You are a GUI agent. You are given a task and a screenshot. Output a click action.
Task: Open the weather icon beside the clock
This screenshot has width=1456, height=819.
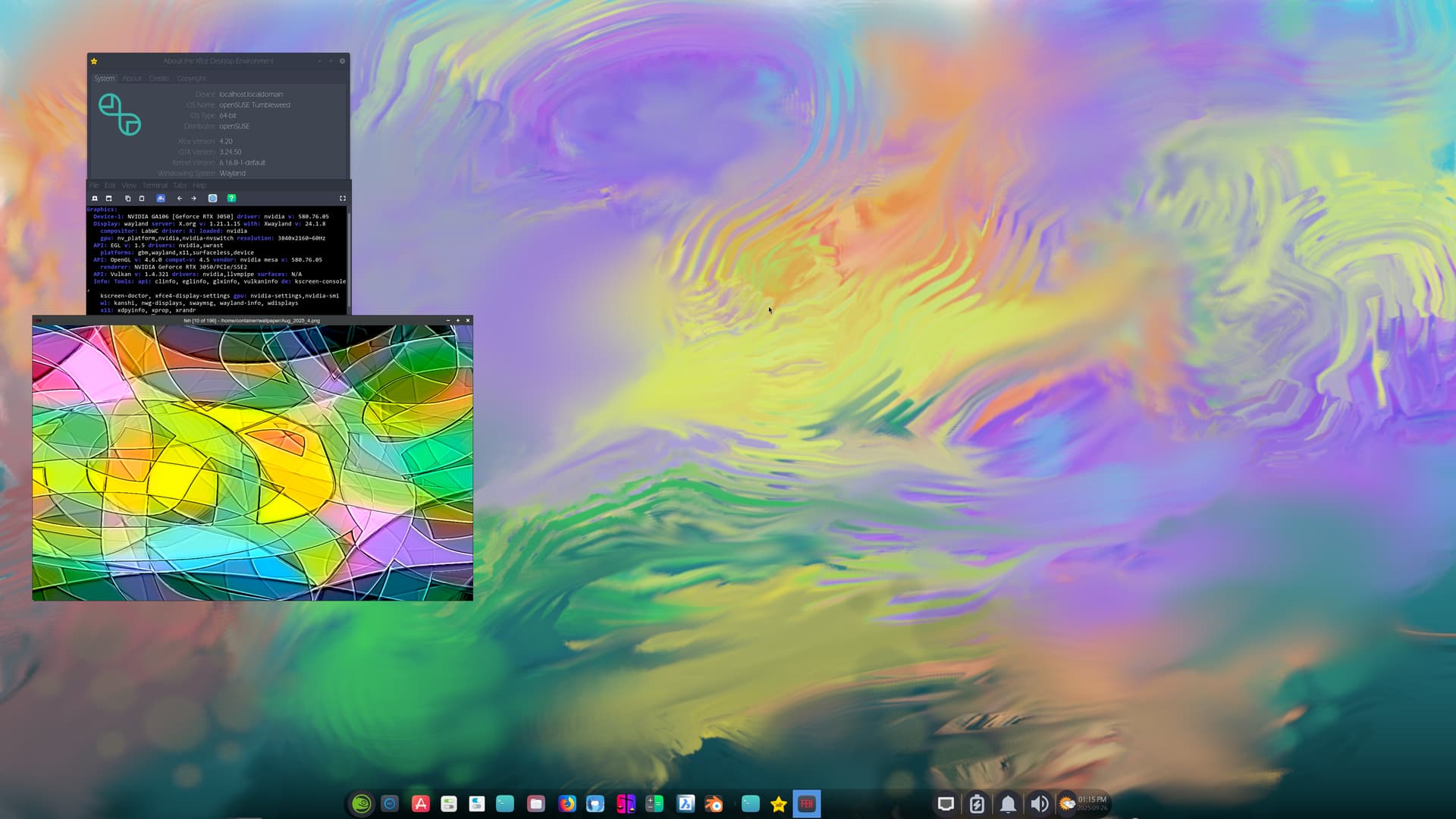(1067, 804)
